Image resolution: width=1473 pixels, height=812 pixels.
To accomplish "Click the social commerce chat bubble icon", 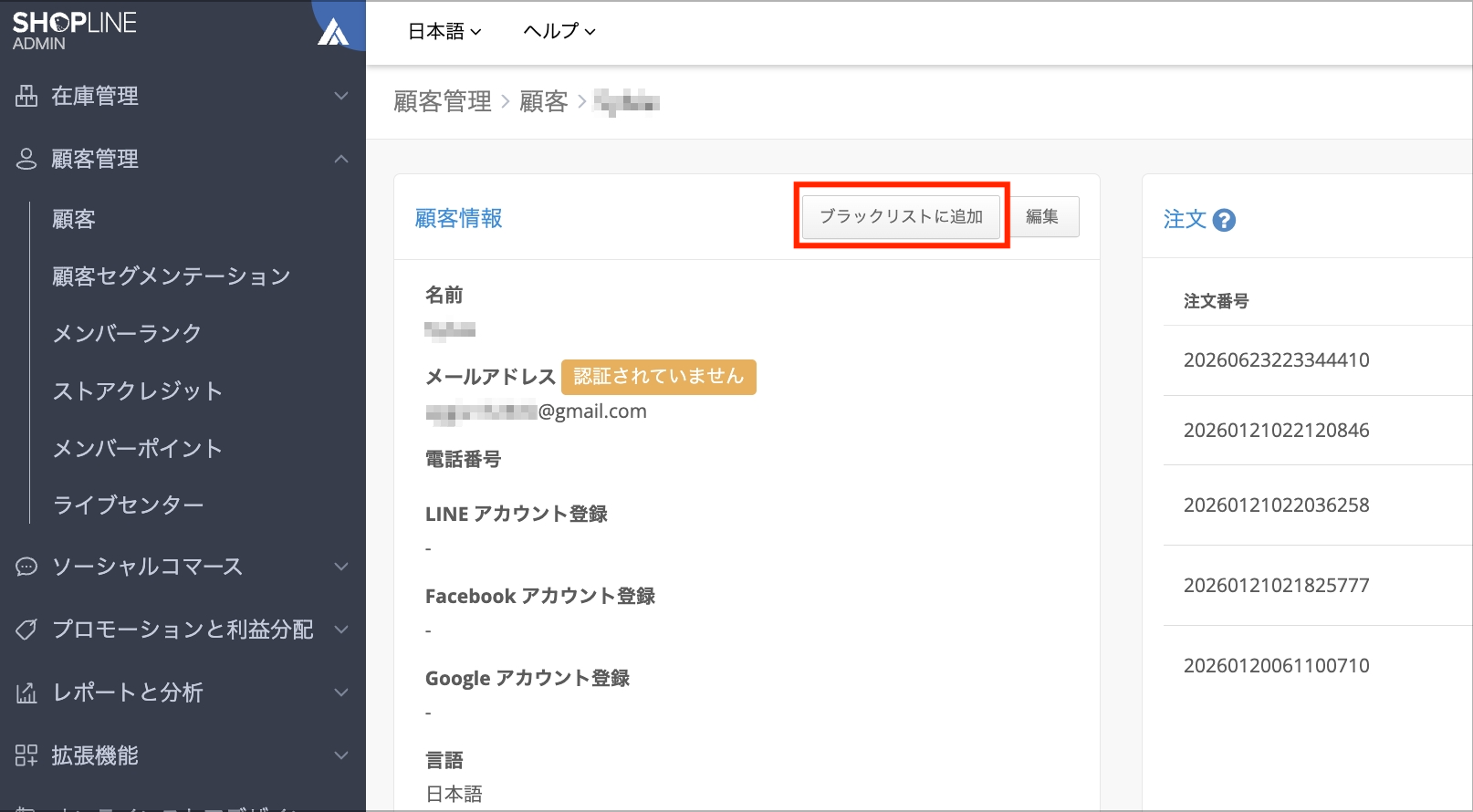I will click(x=26, y=567).
